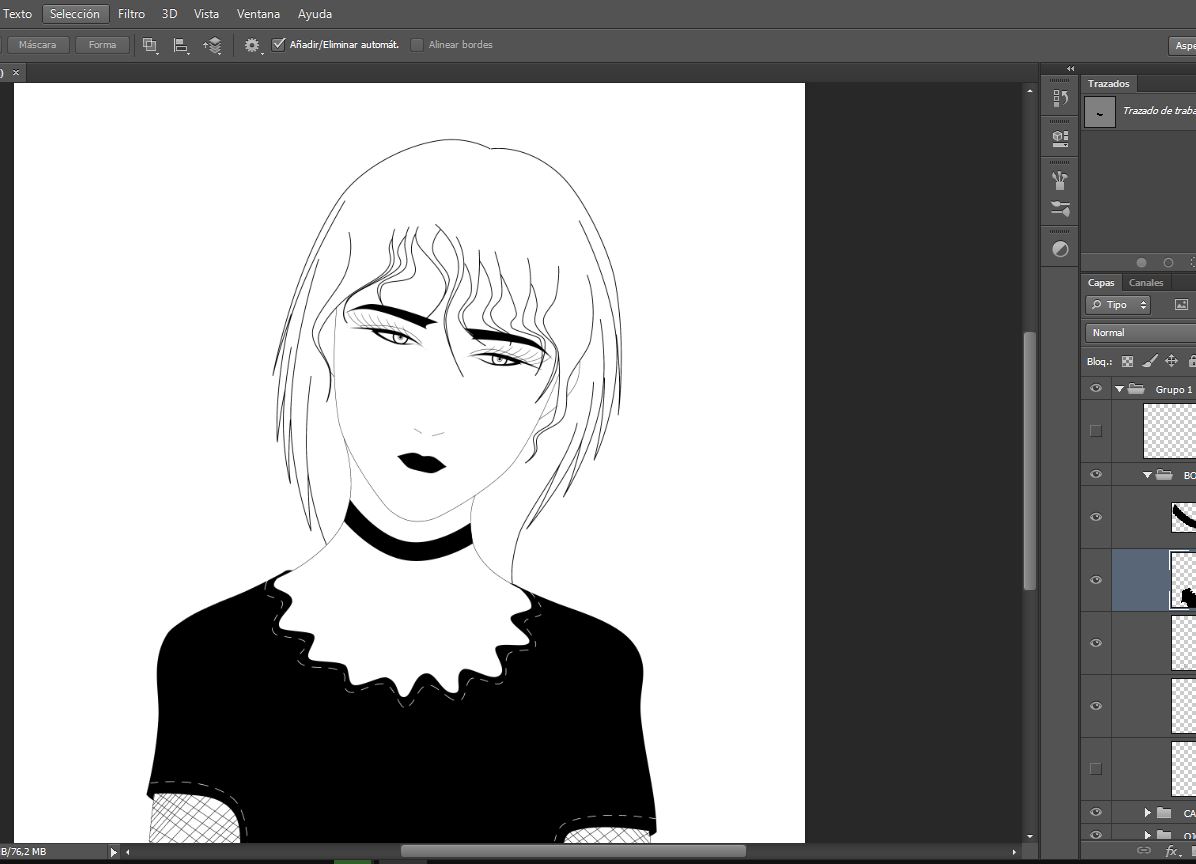Hide the layer with black arc thumbnail

point(1096,517)
